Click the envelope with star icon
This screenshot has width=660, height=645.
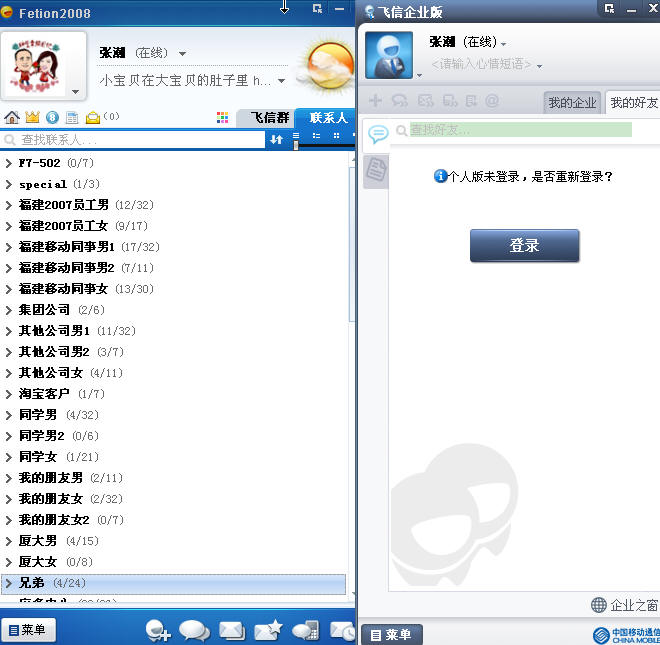coord(268,631)
